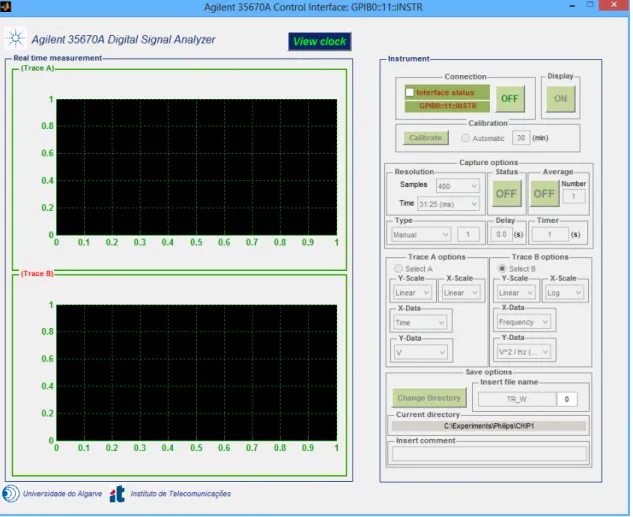Click the (Trace A) panel label

(x=38, y=68)
